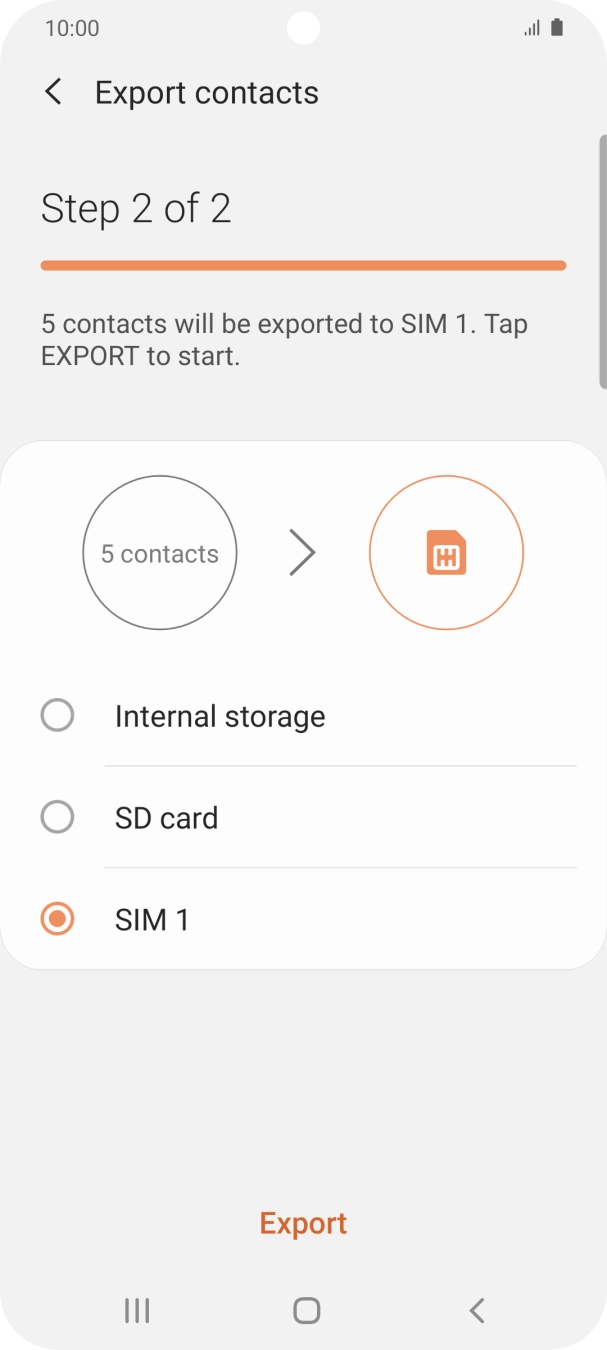Tap the 5 contacts circle
The image size is (607, 1350).
point(160,553)
